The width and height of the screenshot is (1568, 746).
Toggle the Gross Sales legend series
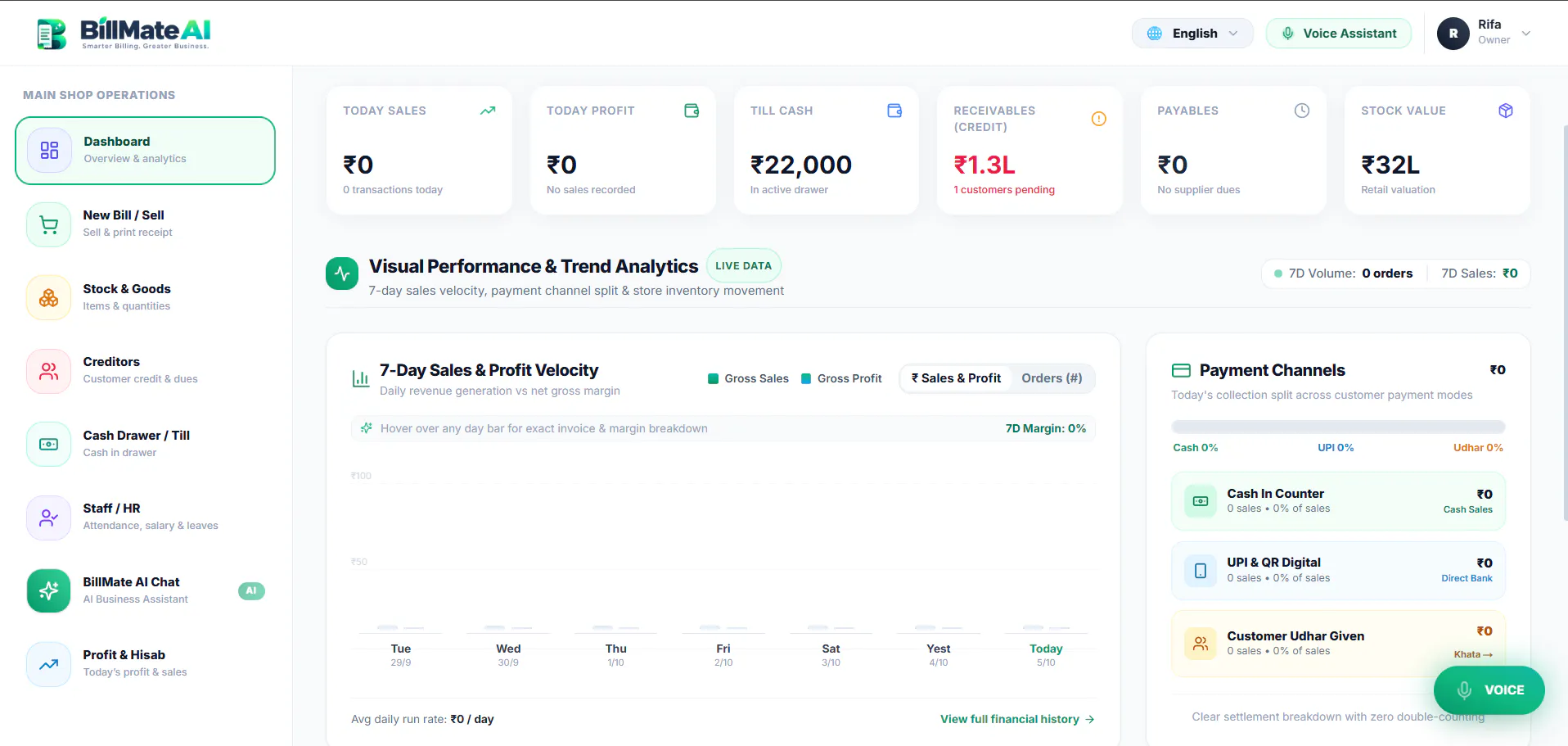point(748,378)
